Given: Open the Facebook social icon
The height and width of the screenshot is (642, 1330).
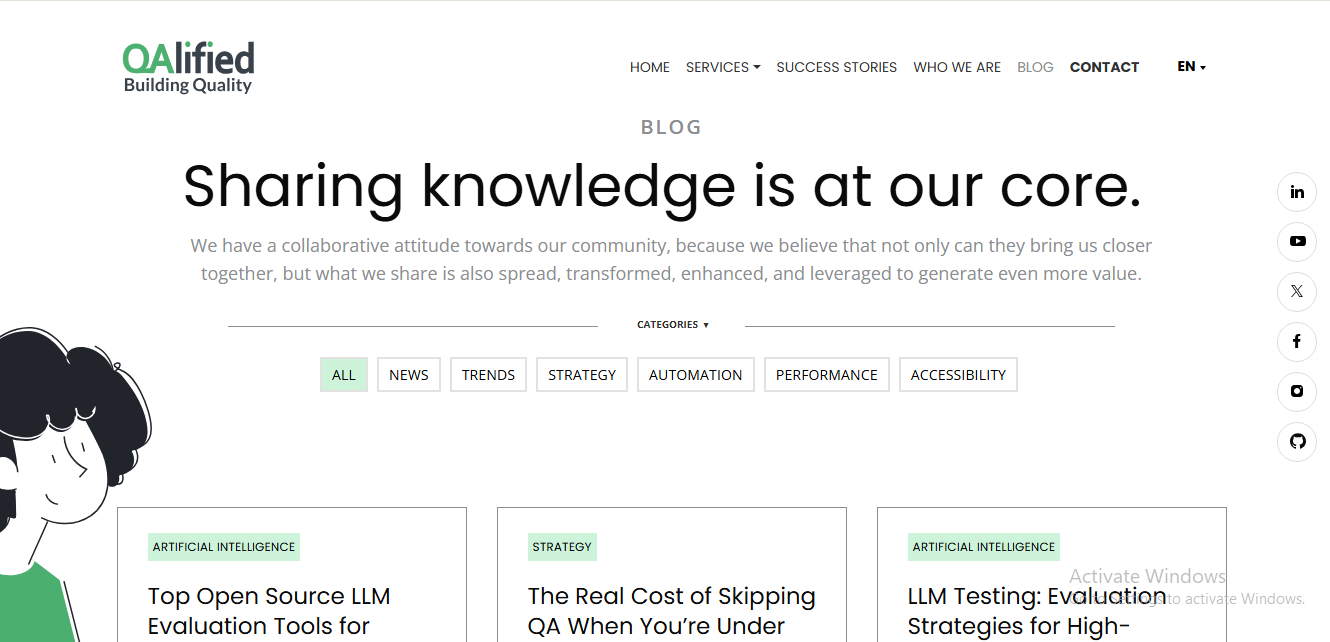Looking at the screenshot, I should click(1297, 342).
